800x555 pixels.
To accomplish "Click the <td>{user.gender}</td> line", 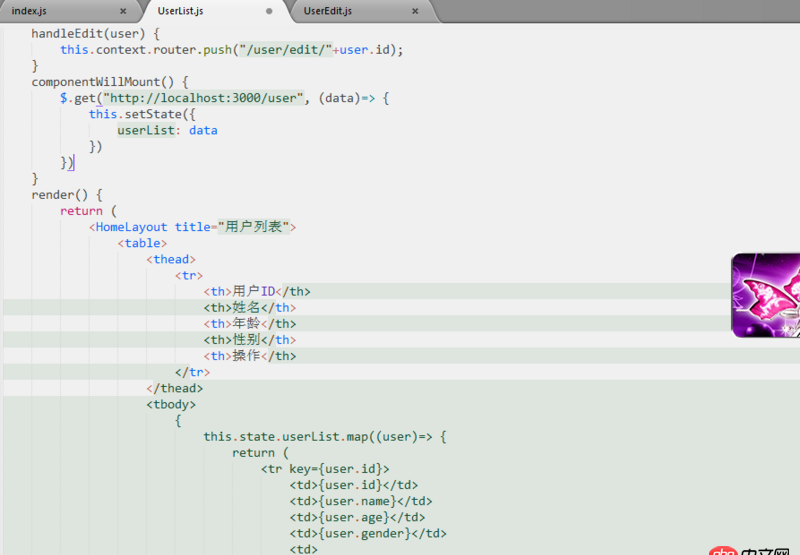I will point(368,534).
